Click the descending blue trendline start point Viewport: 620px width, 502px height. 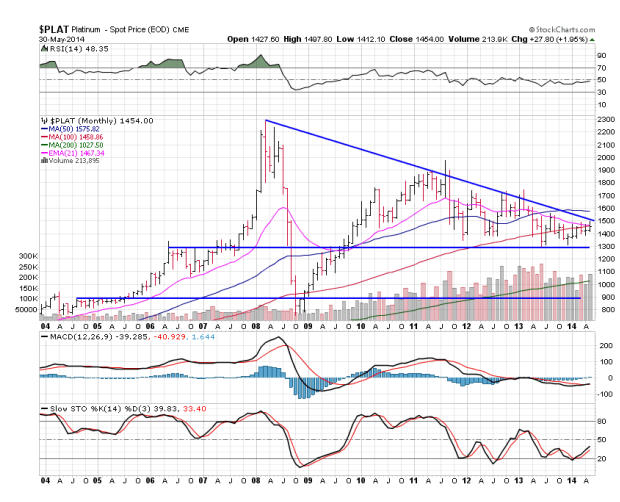(x=266, y=120)
